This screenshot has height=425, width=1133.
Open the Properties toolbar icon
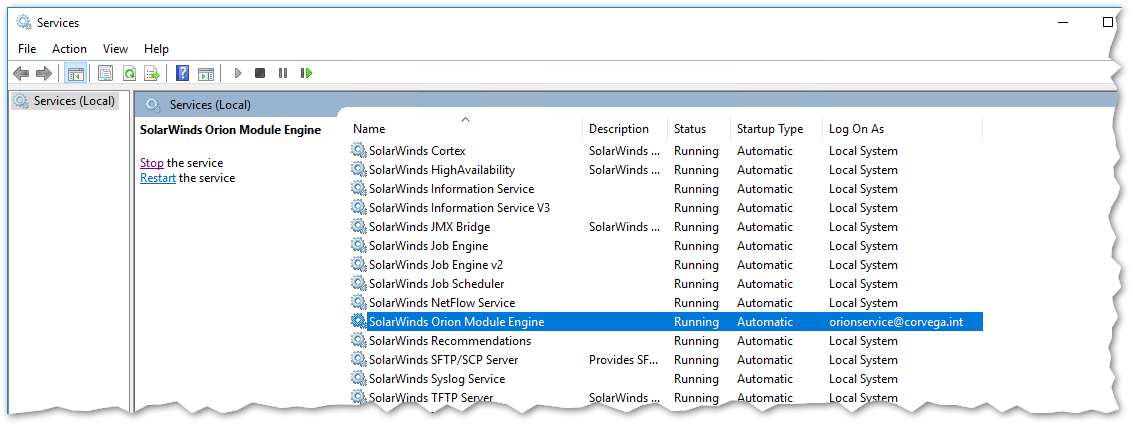[x=105, y=73]
